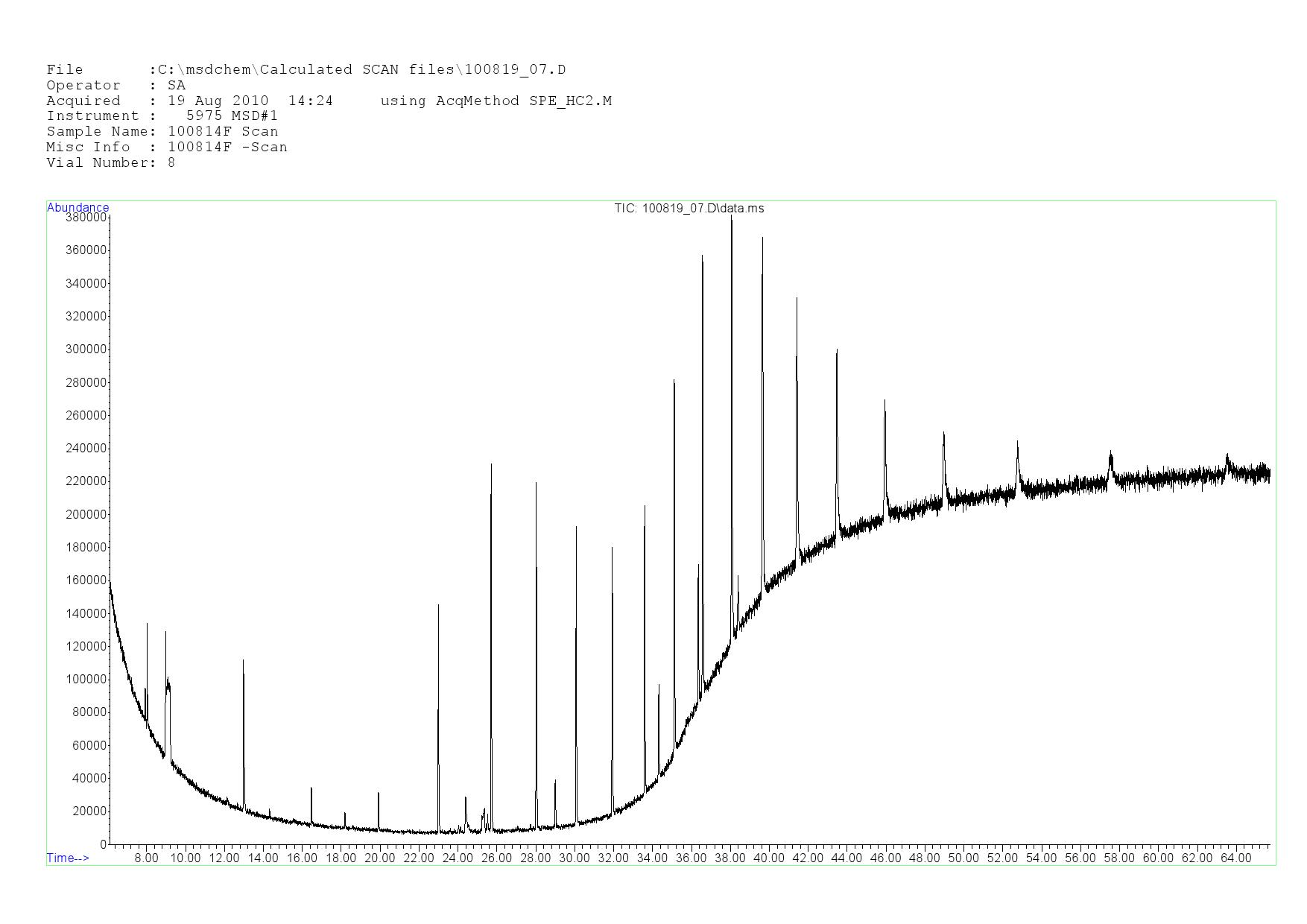Click the peak apex just after 23.00 minutes
The width and height of the screenshot is (1307, 924).
pos(438,607)
